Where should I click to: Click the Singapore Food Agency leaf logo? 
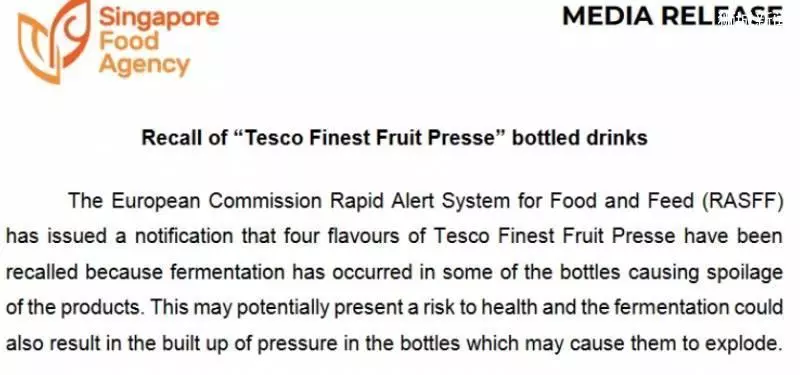point(54,41)
